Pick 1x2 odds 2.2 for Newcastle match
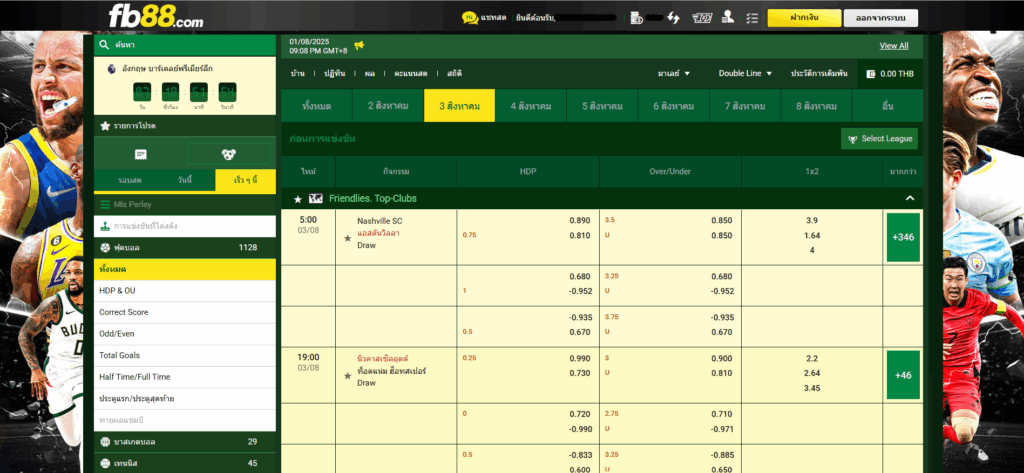The width and height of the screenshot is (1024, 473). coord(812,359)
